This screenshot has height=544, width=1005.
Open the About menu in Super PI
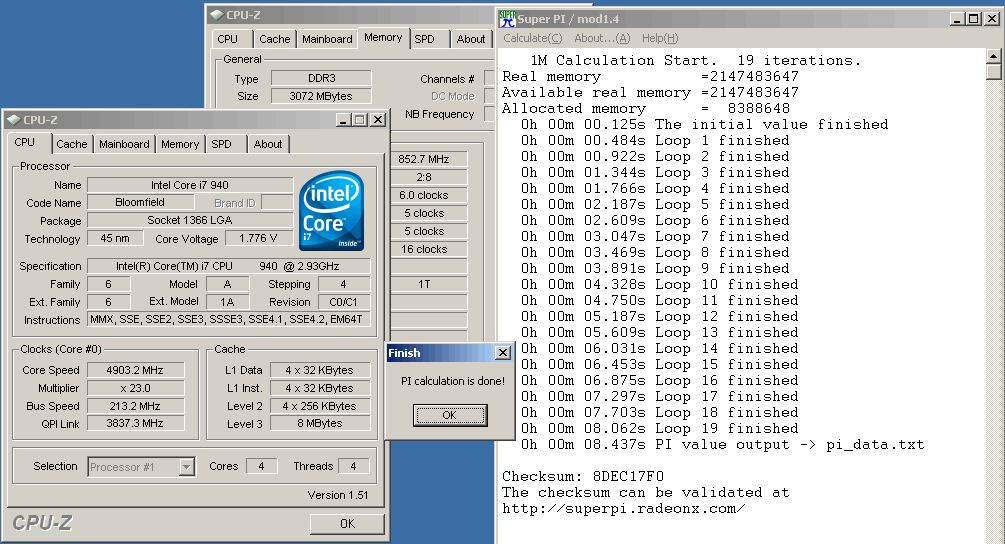click(x=602, y=38)
